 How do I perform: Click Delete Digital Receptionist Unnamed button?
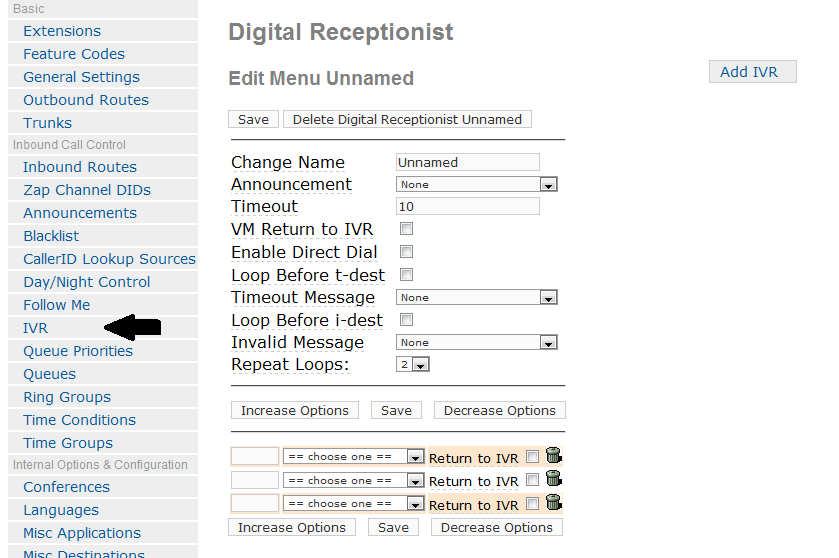[407, 119]
